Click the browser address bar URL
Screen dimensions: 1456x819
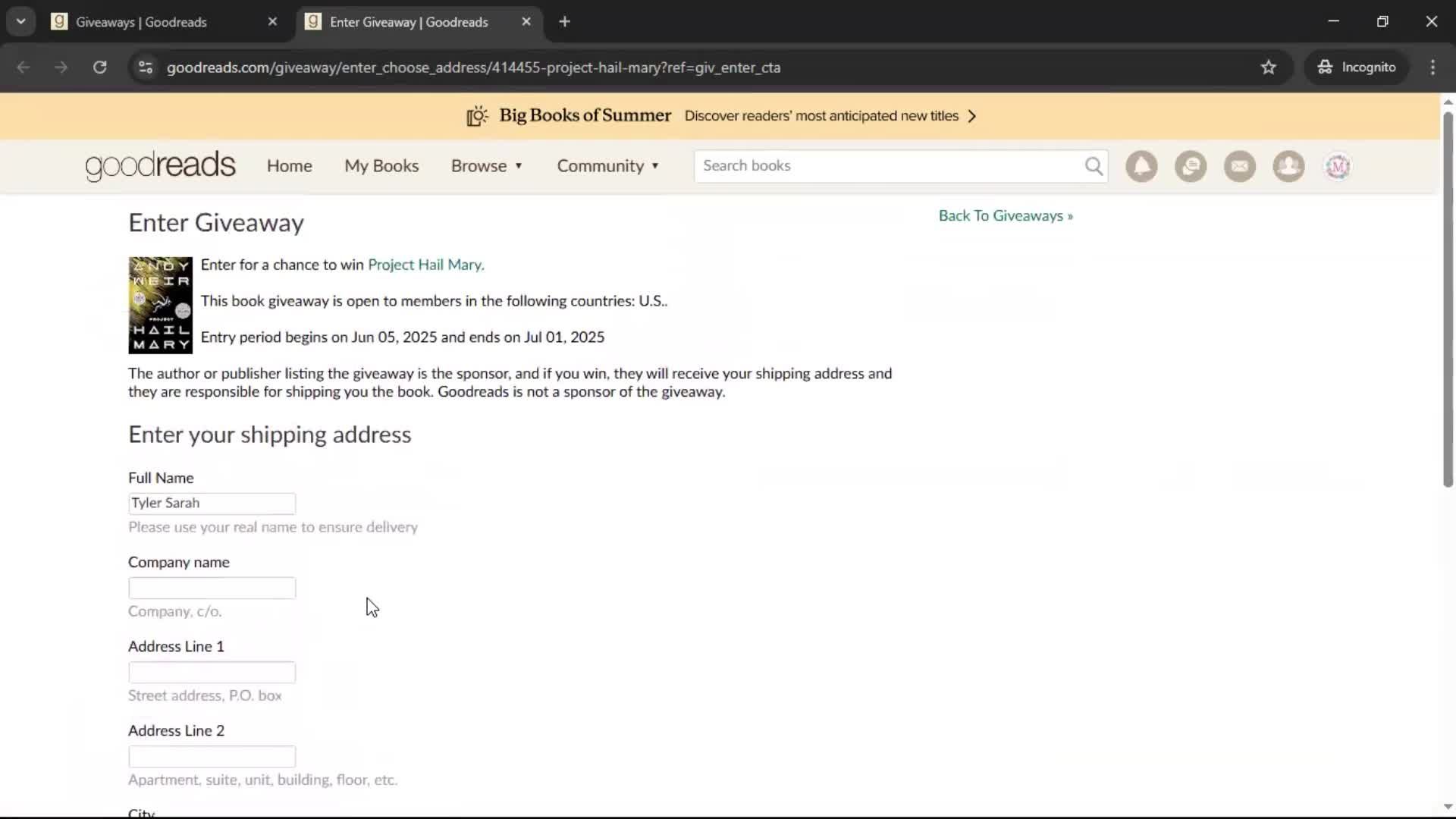pyautogui.click(x=473, y=67)
